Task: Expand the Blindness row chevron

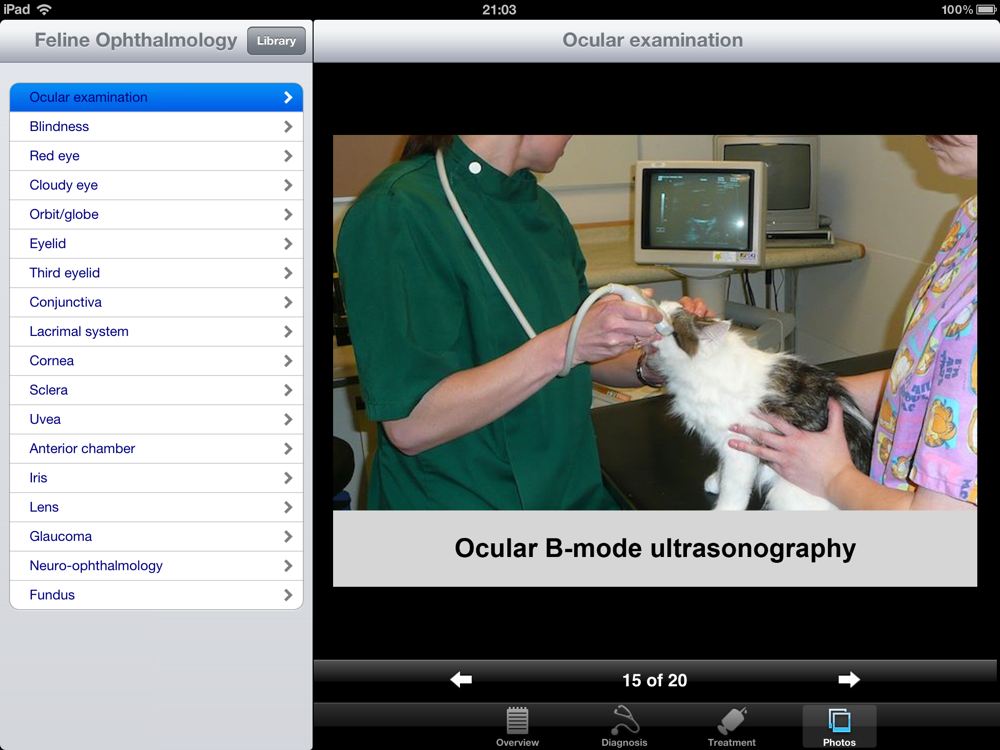Action: [x=288, y=126]
